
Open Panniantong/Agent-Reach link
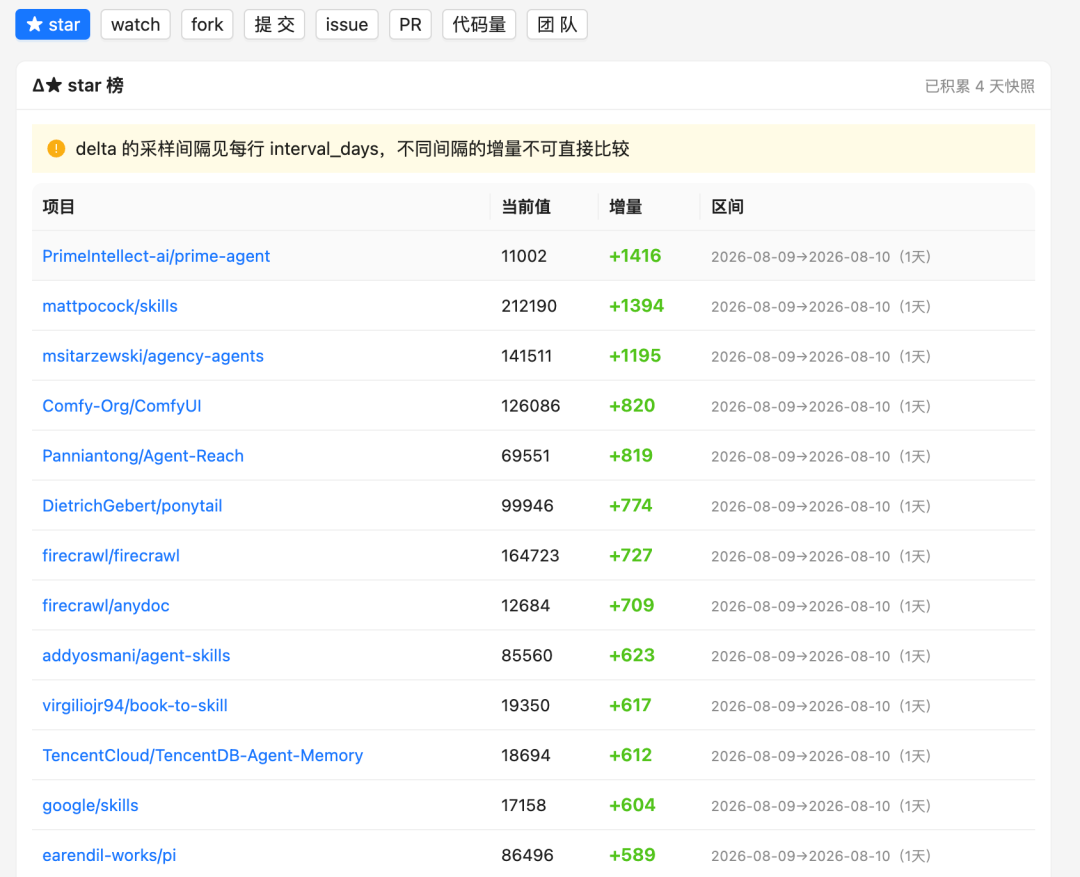point(143,456)
